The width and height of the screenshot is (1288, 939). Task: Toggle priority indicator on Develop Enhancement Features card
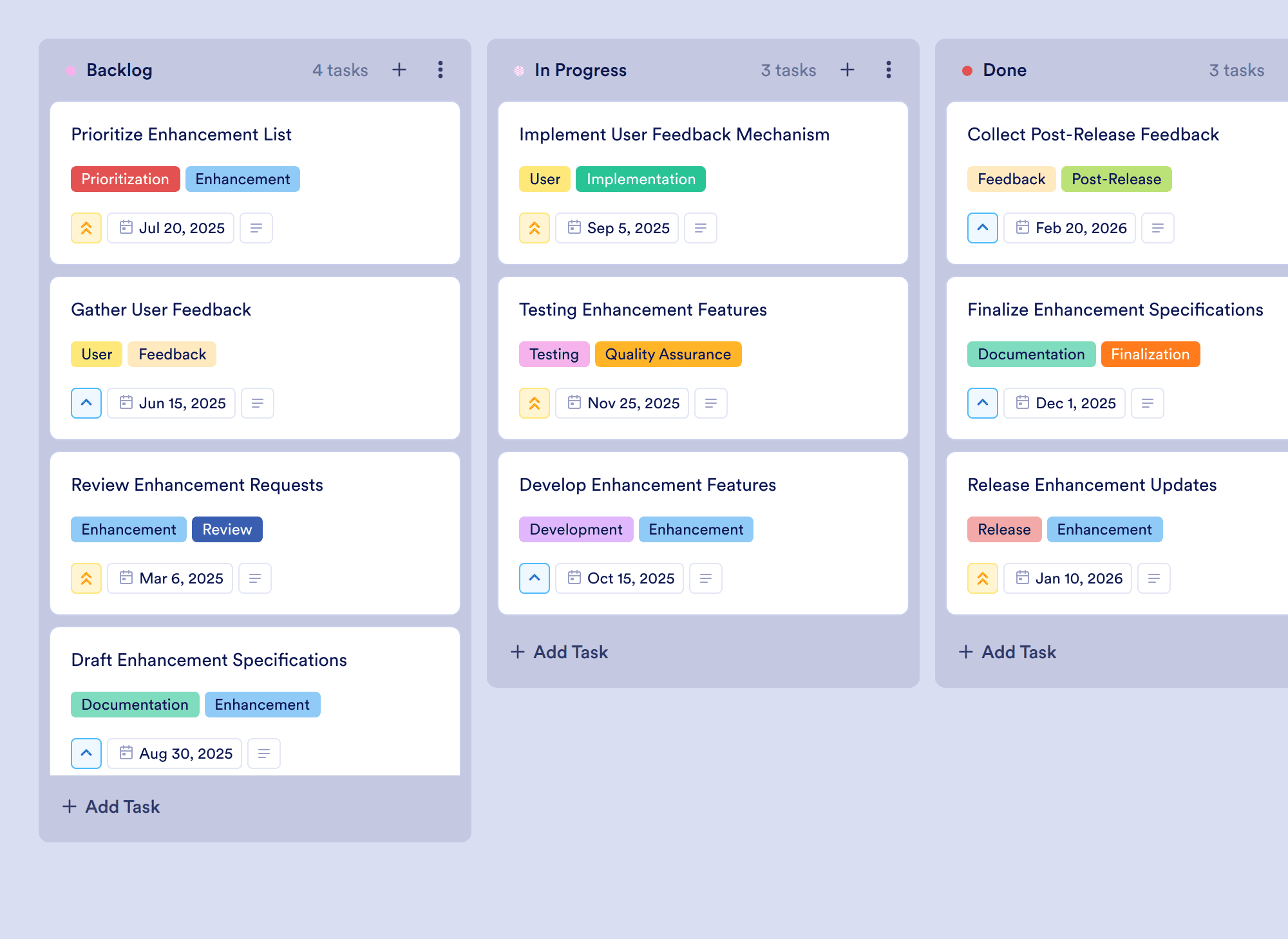point(535,578)
